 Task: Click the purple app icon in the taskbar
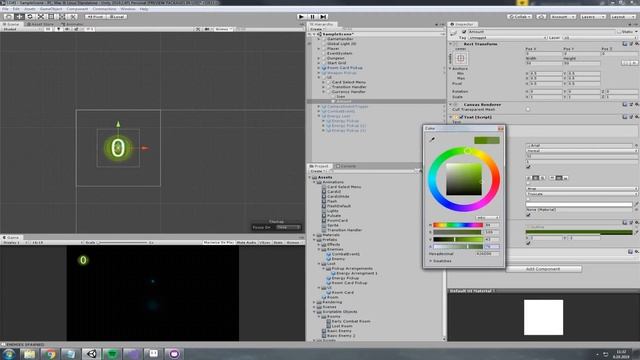(174, 353)
